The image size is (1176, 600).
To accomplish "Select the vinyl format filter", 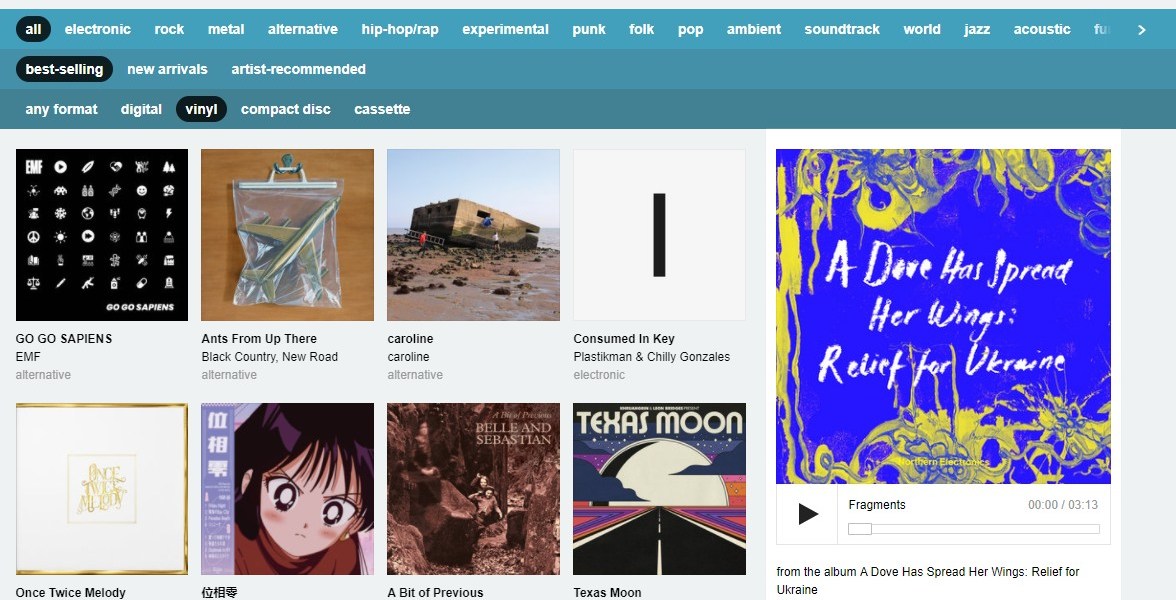I will click(x=201, y=109).
